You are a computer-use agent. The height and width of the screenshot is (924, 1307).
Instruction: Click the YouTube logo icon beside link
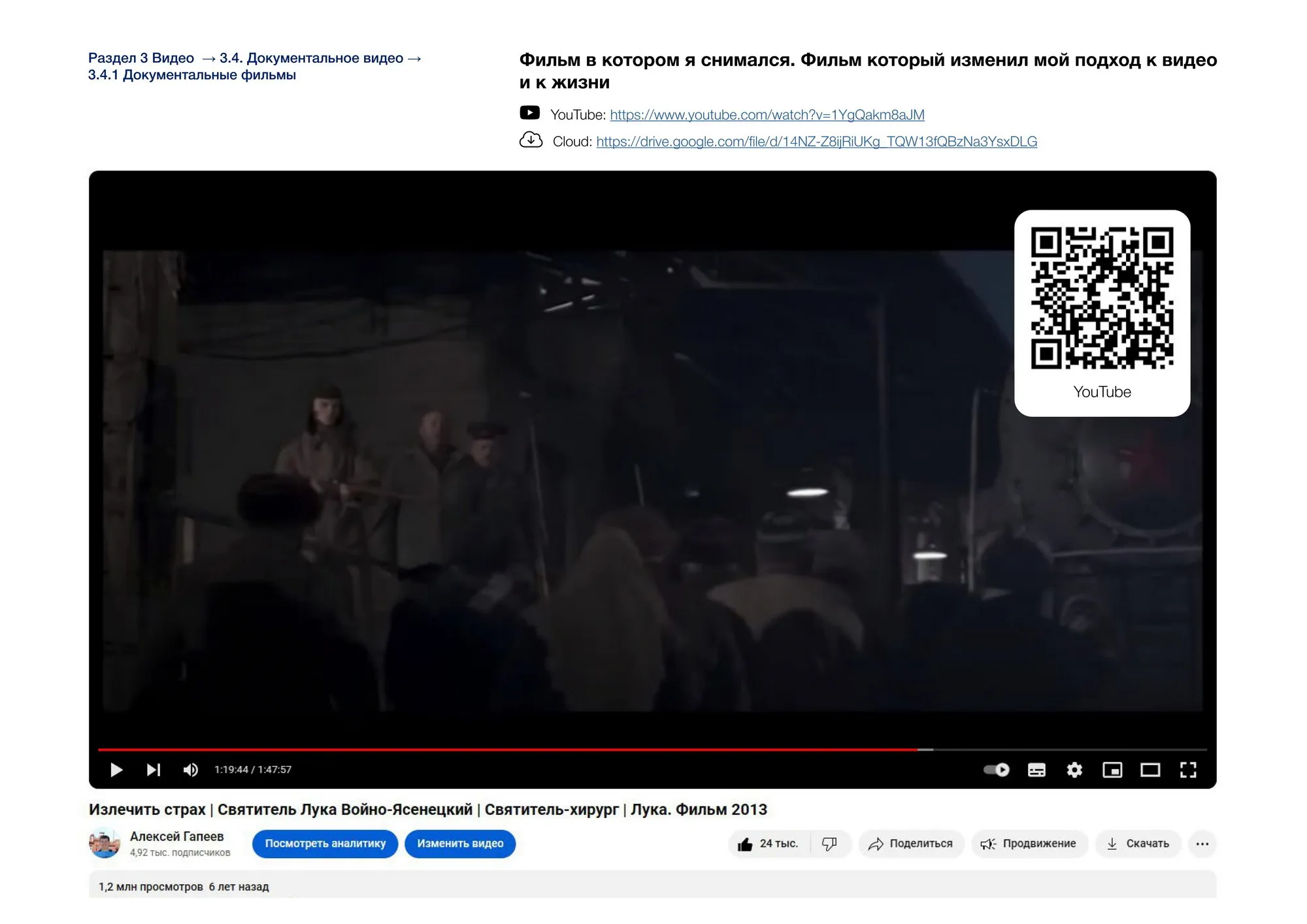(529, 113)
